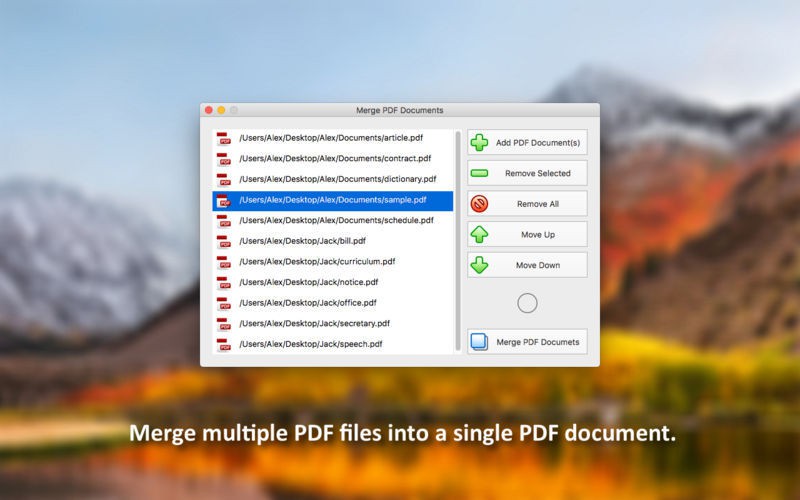The width and height of the screenshot is (800, 500).
Task: Click the Merge PDF Documets button label
Action: click(x=538, y=342)
